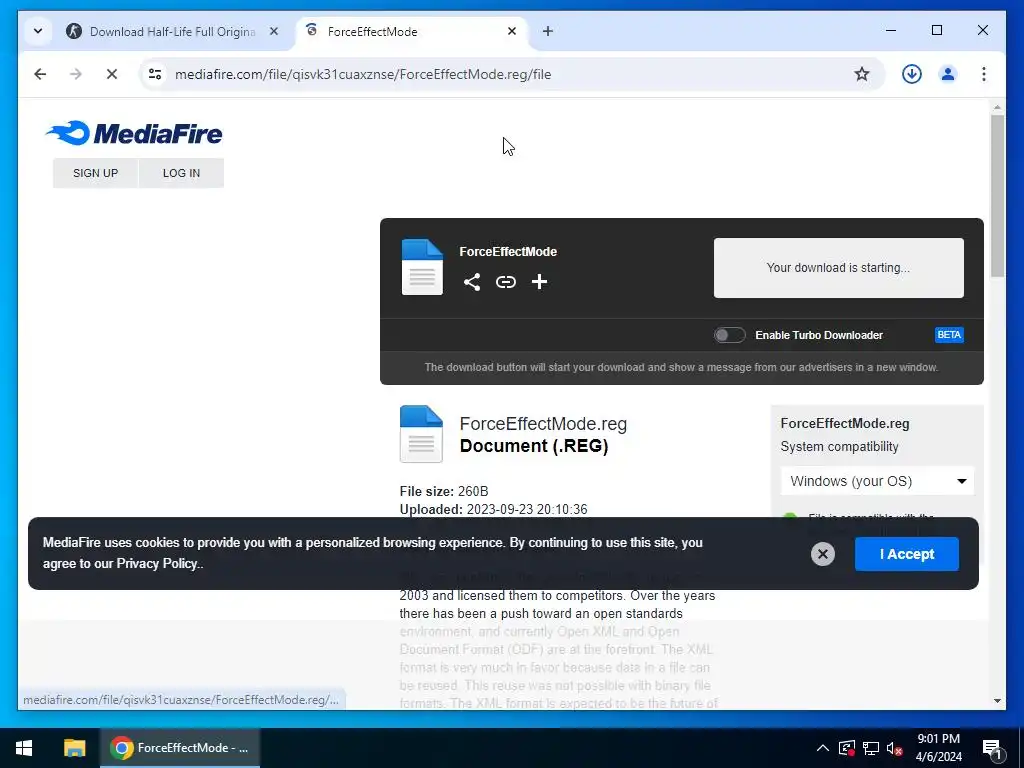Toggle Enable Turbo Downloader switch
The width and height of the screenshot is (1024, 768).
click(729, 335)
